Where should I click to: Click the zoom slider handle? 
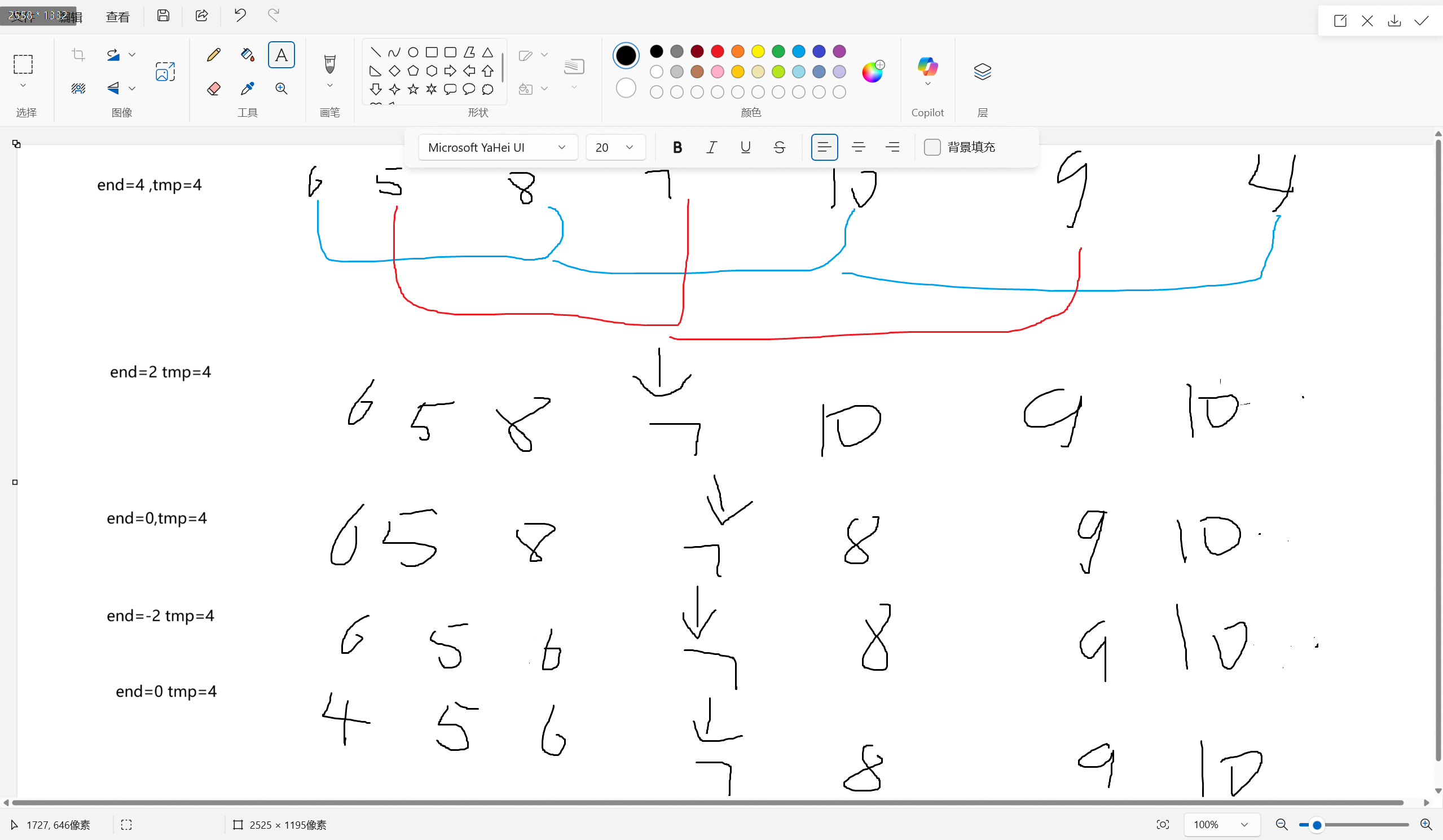tap(1317, 825)
